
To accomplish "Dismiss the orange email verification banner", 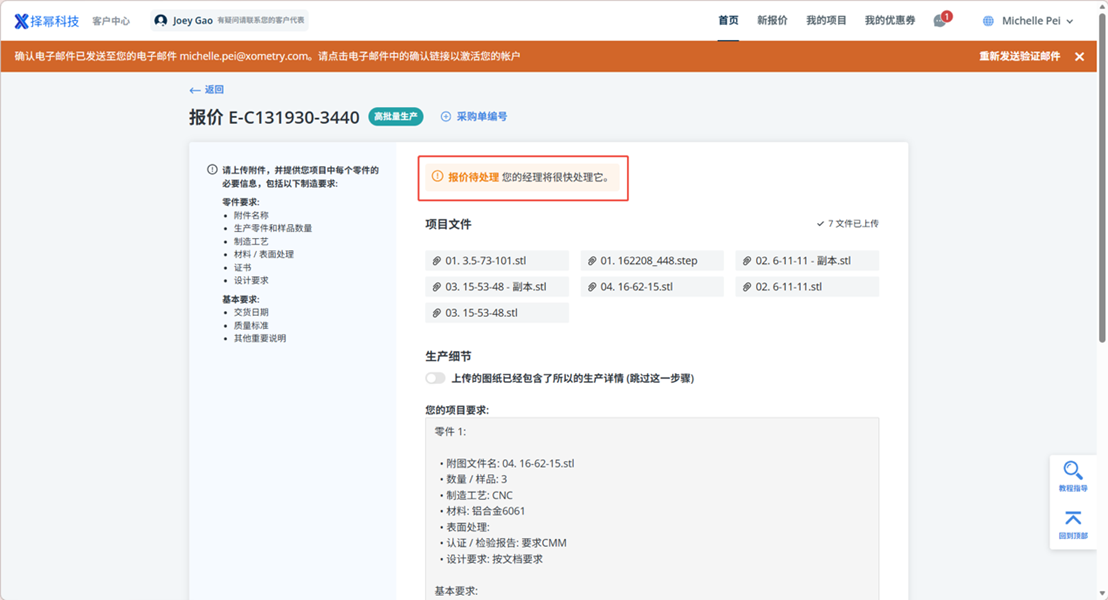I will tap(1079, 57).
